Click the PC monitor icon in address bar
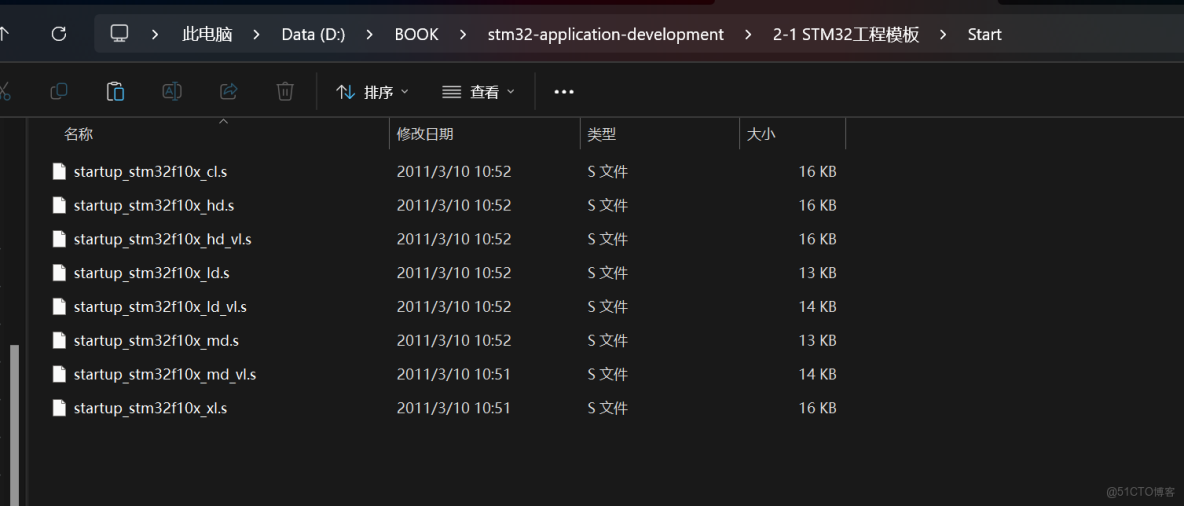 coord(119,34)
